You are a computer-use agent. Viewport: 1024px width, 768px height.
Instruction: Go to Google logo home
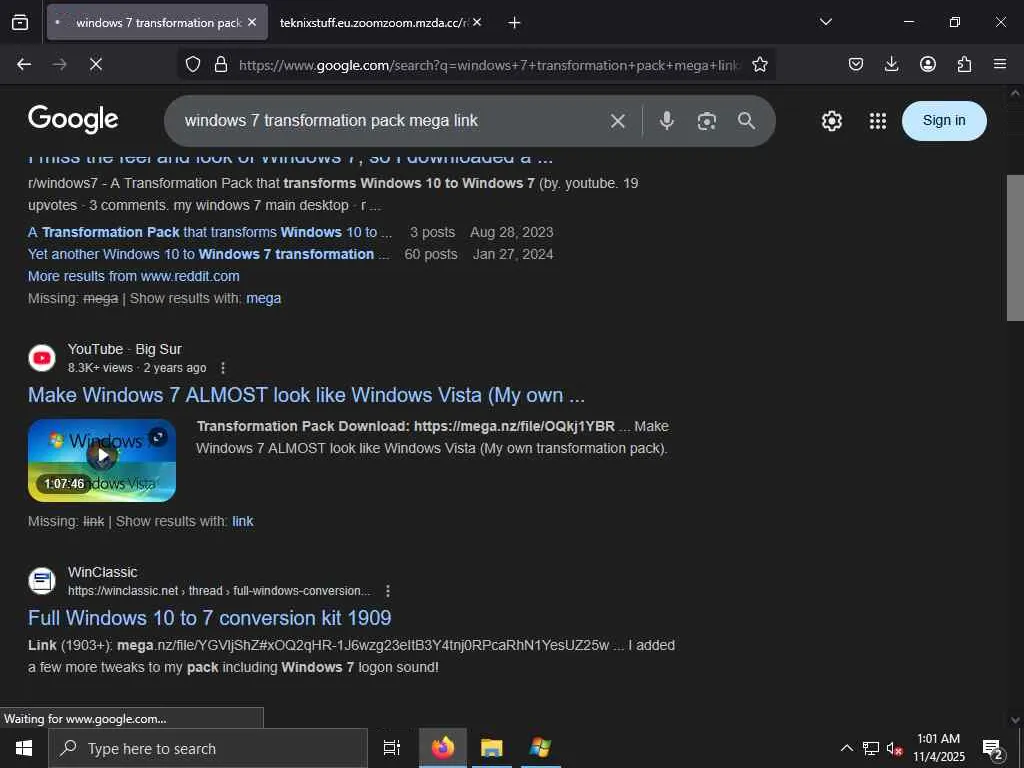(73, 120)
